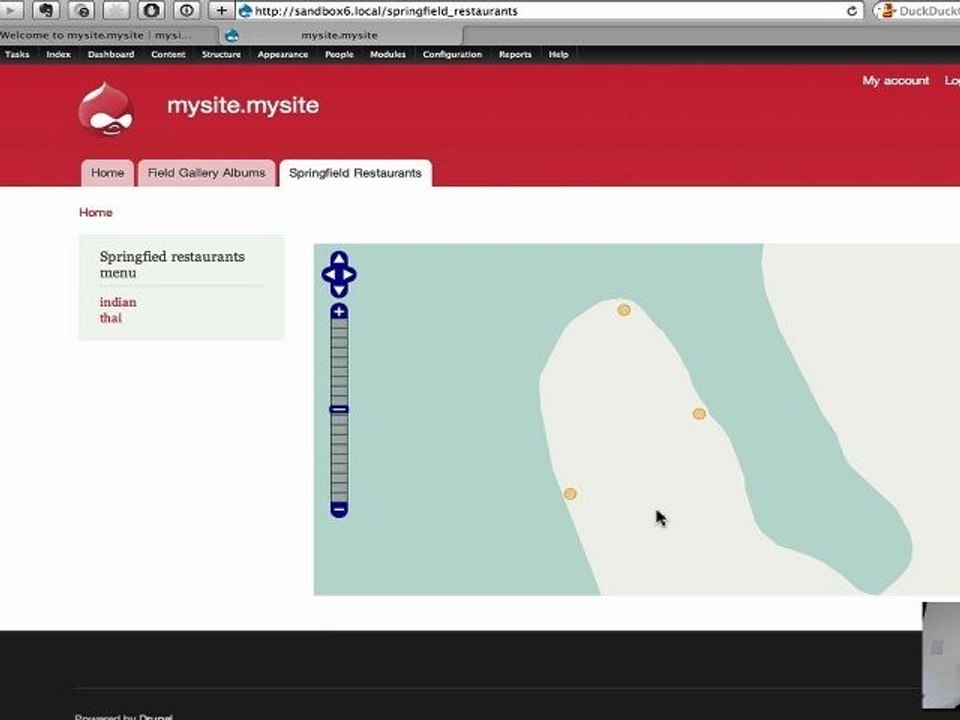Zoom out with the map minus button

[339, 509]
